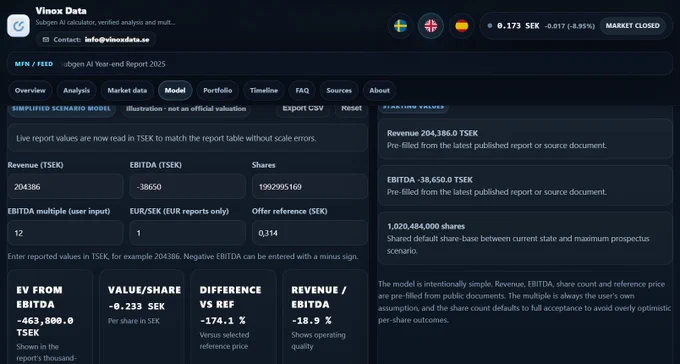Click the EUR/SEK rate input
680x364 pixels.
coord(188,233)
